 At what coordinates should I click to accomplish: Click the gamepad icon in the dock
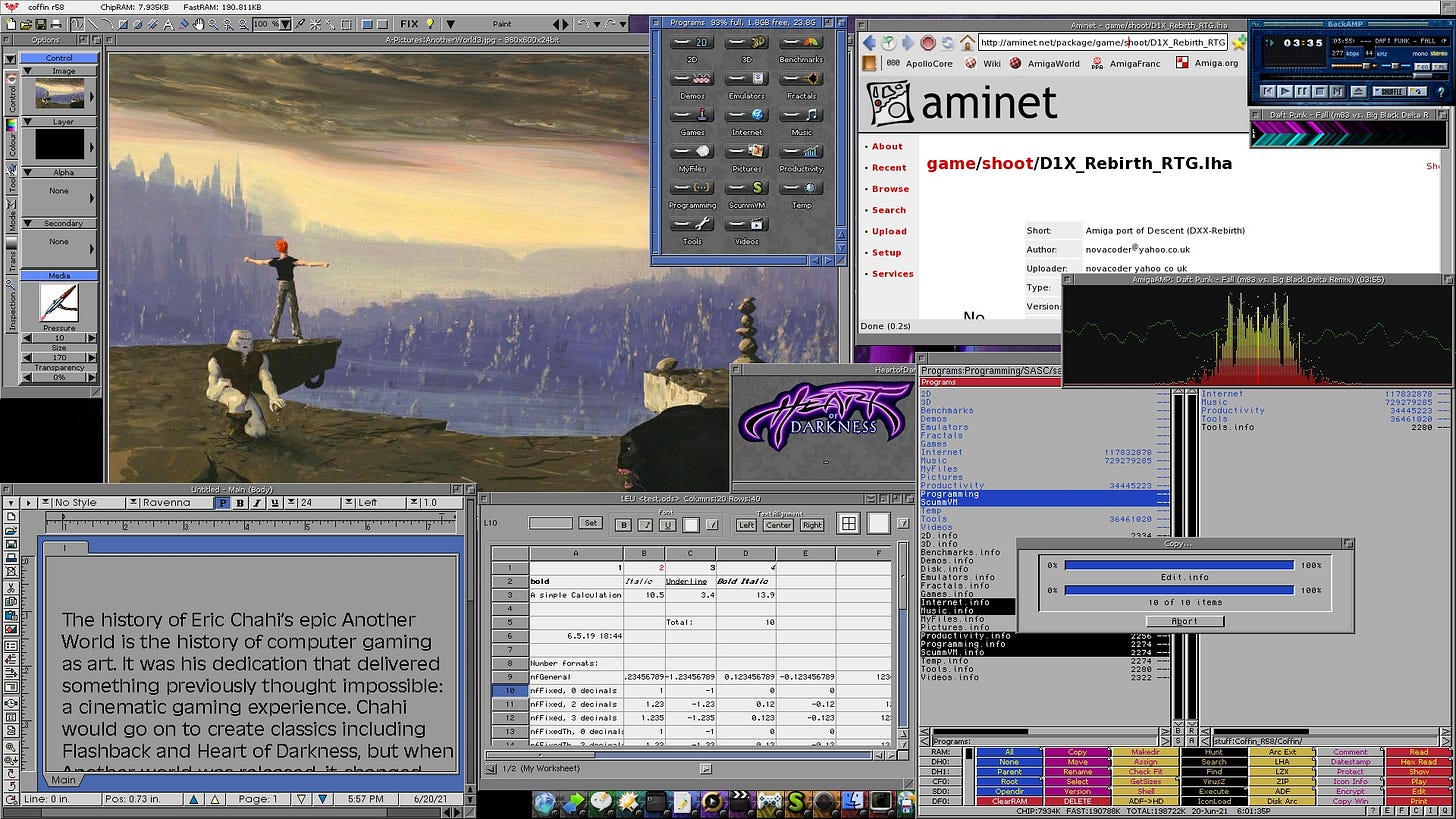pyautogui.click(x=770, y=802)
